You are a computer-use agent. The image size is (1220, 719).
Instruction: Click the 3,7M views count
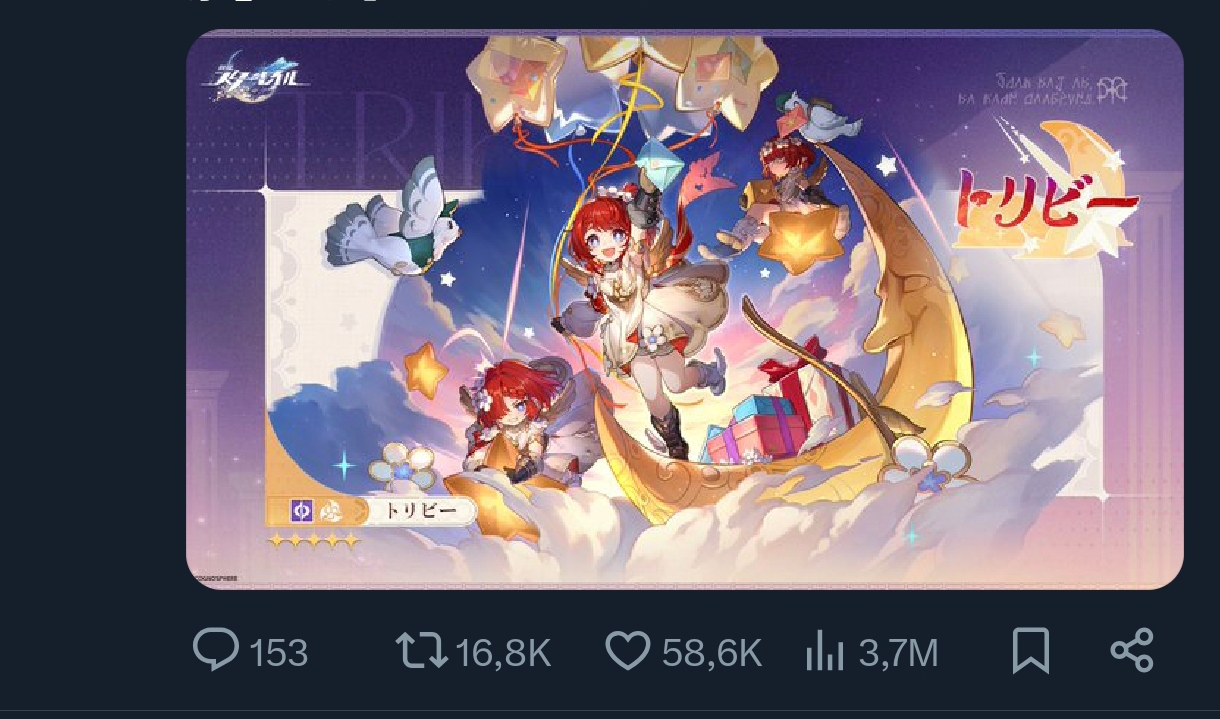click(x=898, y=653)
